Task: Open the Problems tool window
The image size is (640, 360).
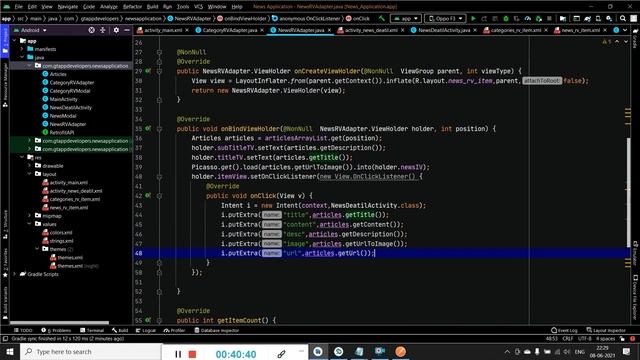Action: pos(56,330)
